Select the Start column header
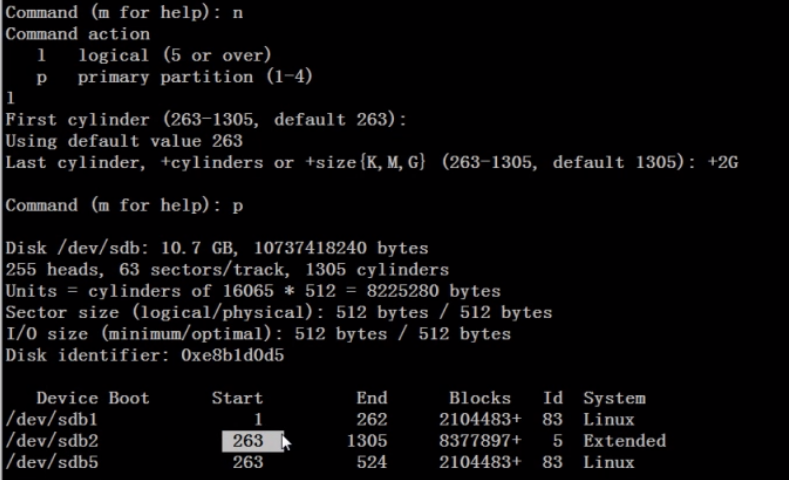 pyautogui.click(x=237, y=398)
